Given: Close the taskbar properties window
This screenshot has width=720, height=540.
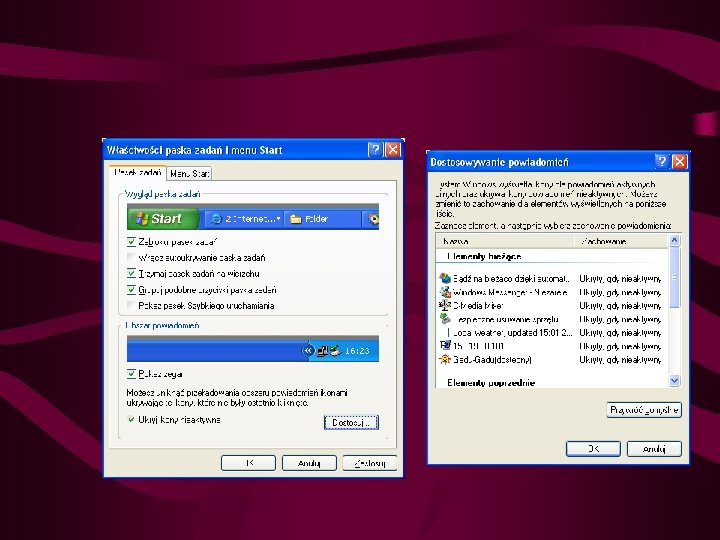Looking at the screenshot, I should (393, 150).
